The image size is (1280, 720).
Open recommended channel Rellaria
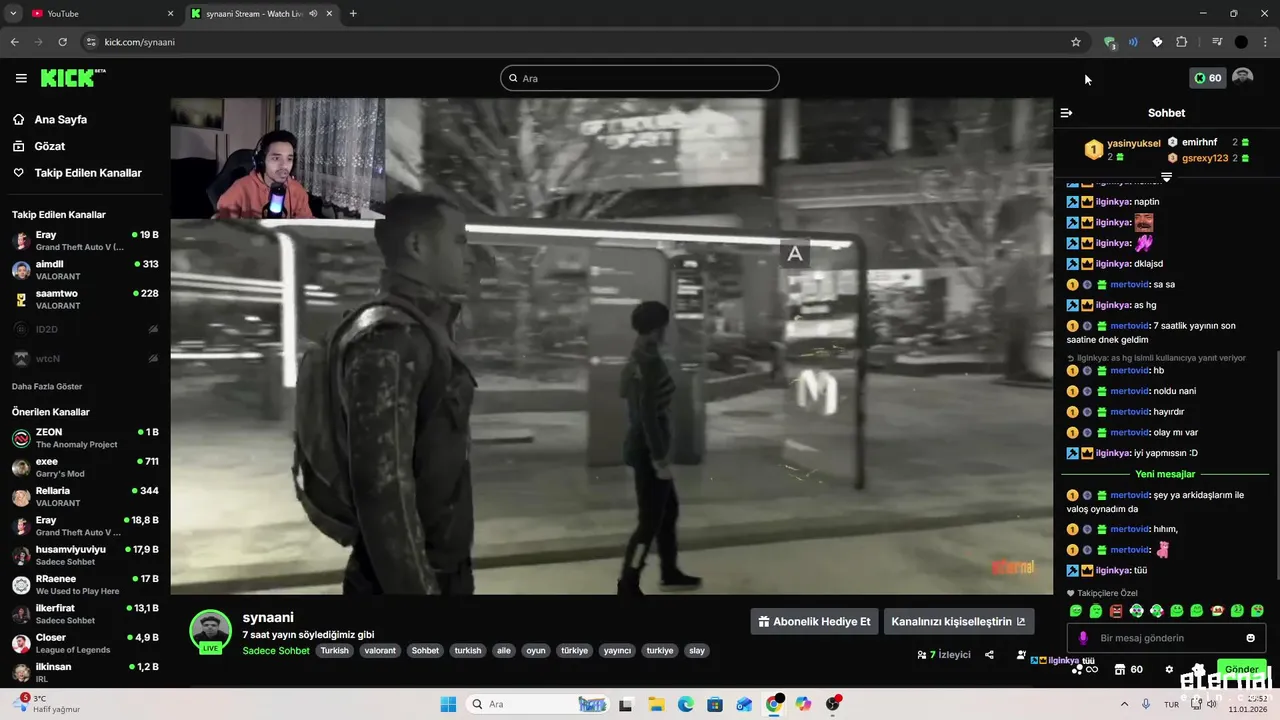coord(85,496)
